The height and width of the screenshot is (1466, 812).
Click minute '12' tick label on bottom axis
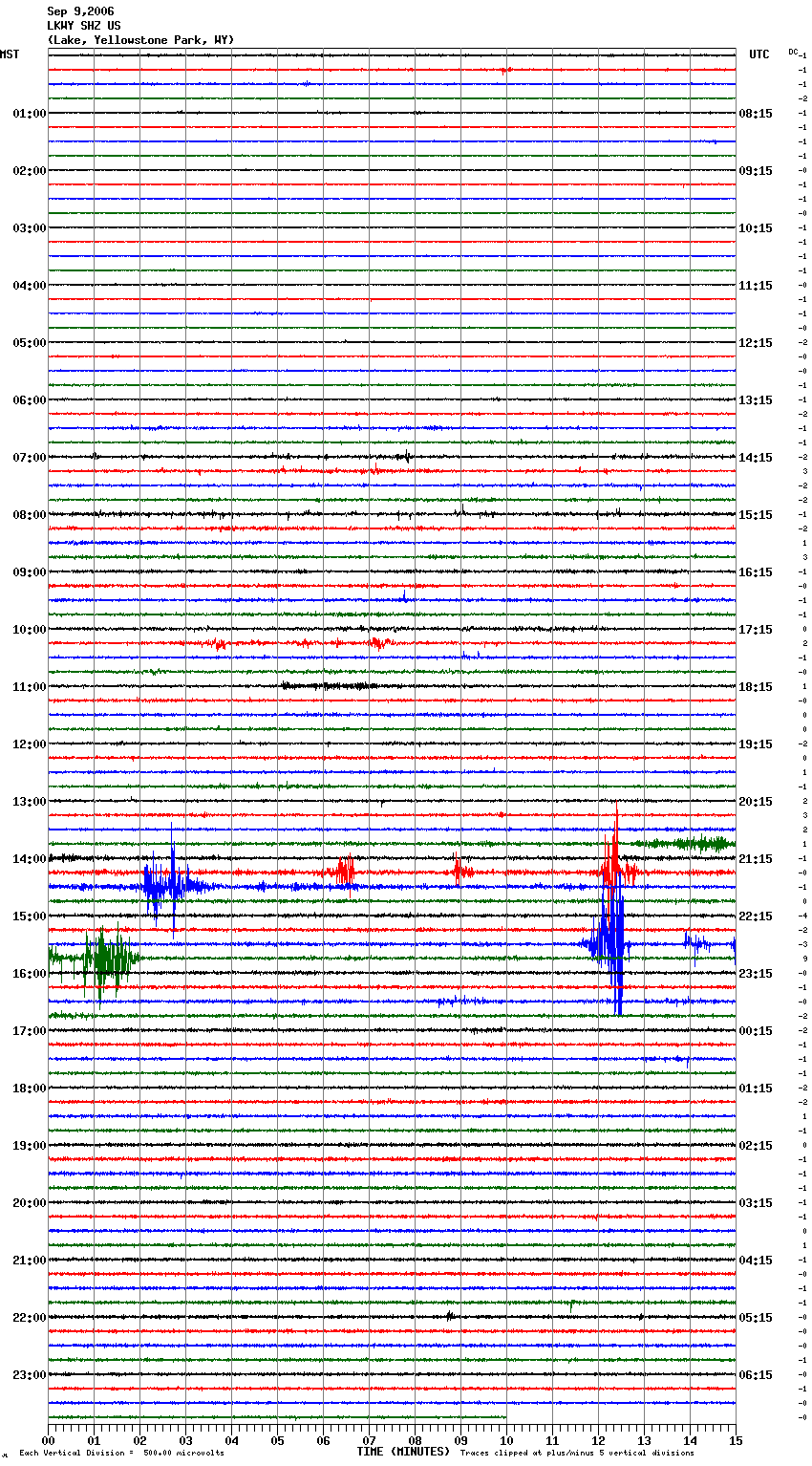click(x=599, y=1440)
